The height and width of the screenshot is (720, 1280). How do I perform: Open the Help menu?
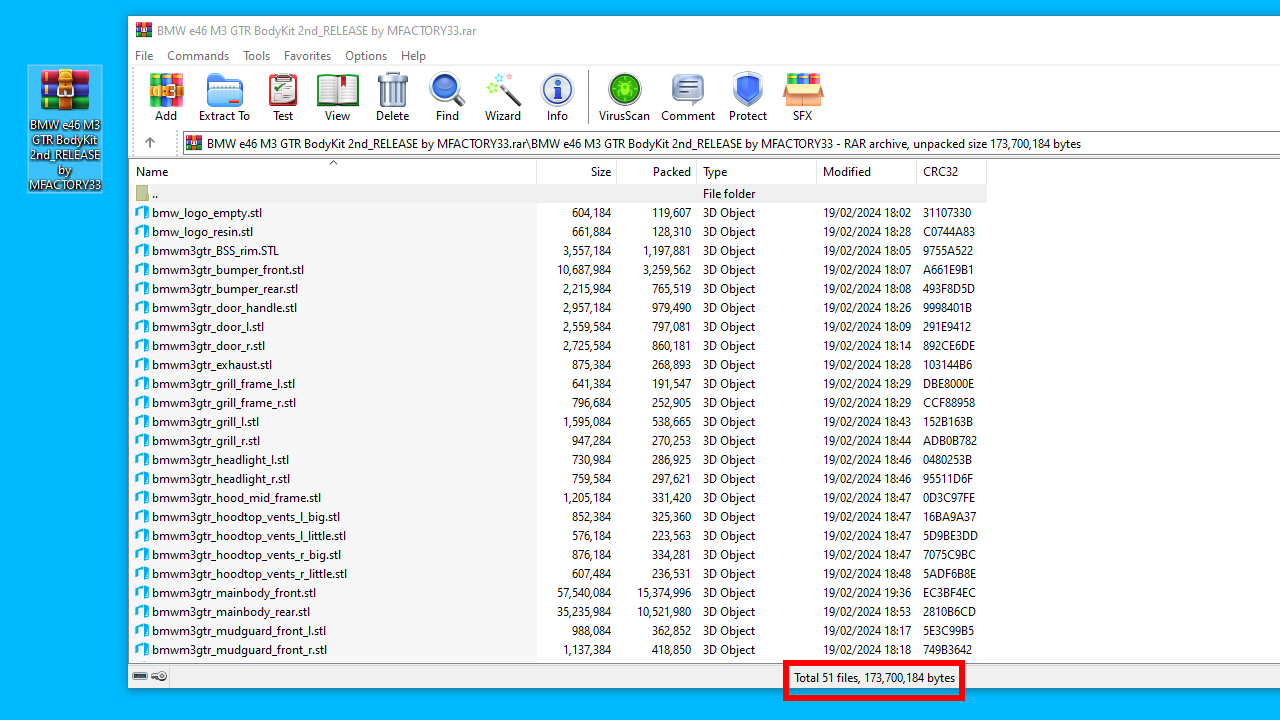[x=413, y=56]
